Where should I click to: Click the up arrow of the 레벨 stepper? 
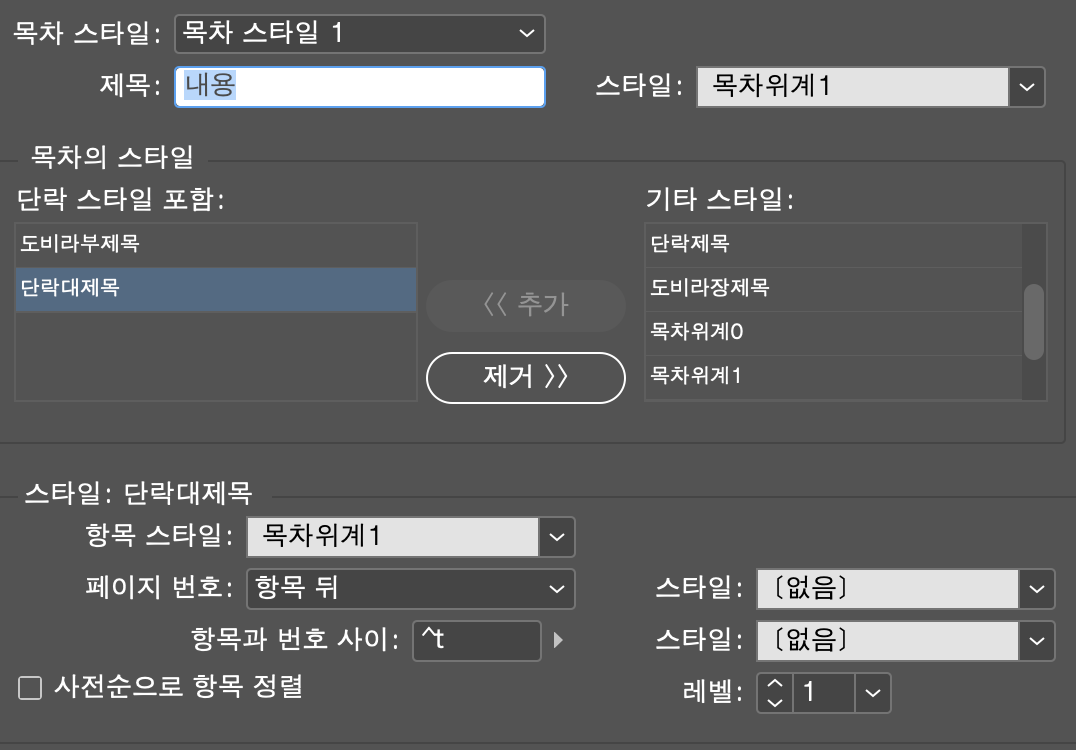click(x=775, y=685)
